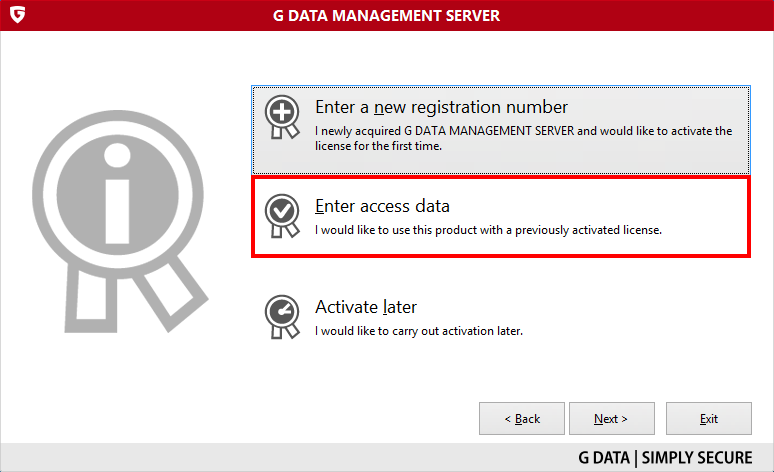Click the 'G DATA MANAGEMENT SERVER' title text
Screen dimensions: 774x472
pos(387,16)
